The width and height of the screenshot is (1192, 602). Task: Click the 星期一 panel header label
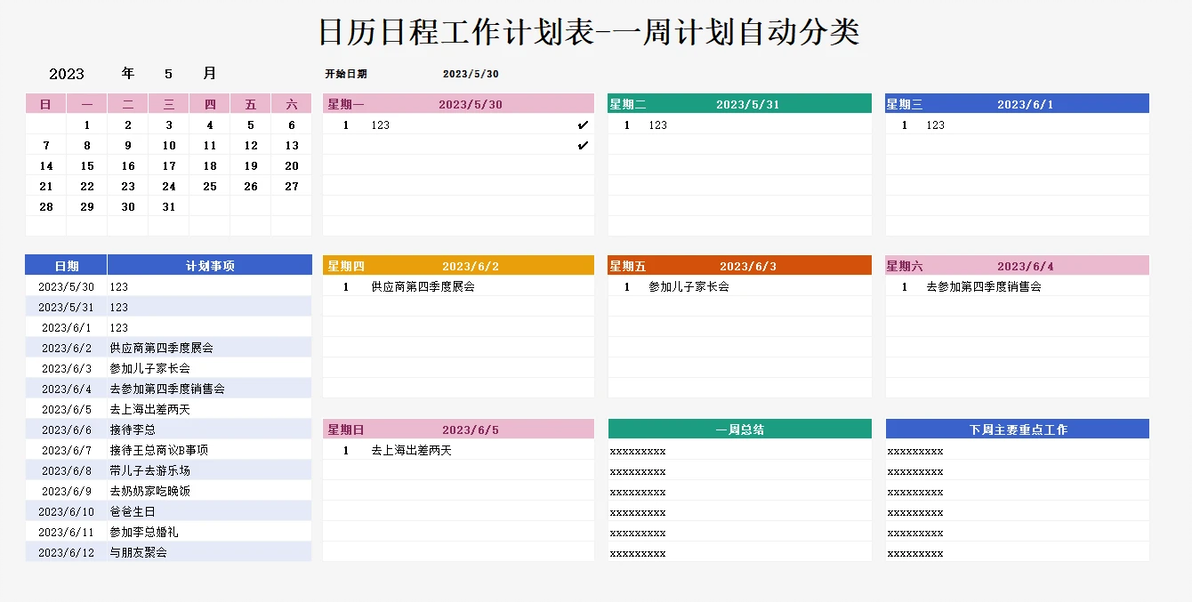pyautogui.click(x=346, y=104)
